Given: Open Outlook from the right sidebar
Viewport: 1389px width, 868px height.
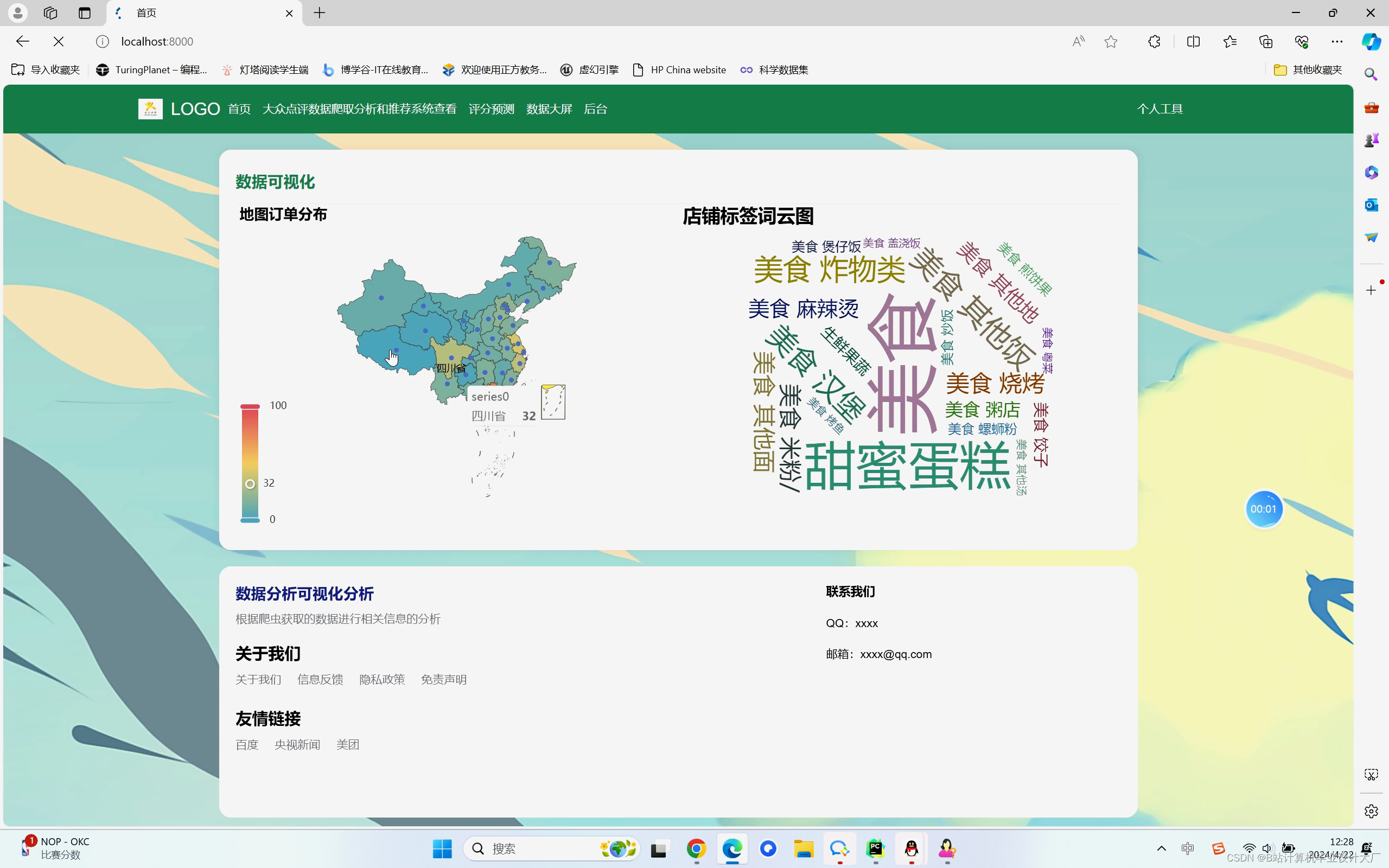Looking at the screenshot, I should click(1372, 205).
